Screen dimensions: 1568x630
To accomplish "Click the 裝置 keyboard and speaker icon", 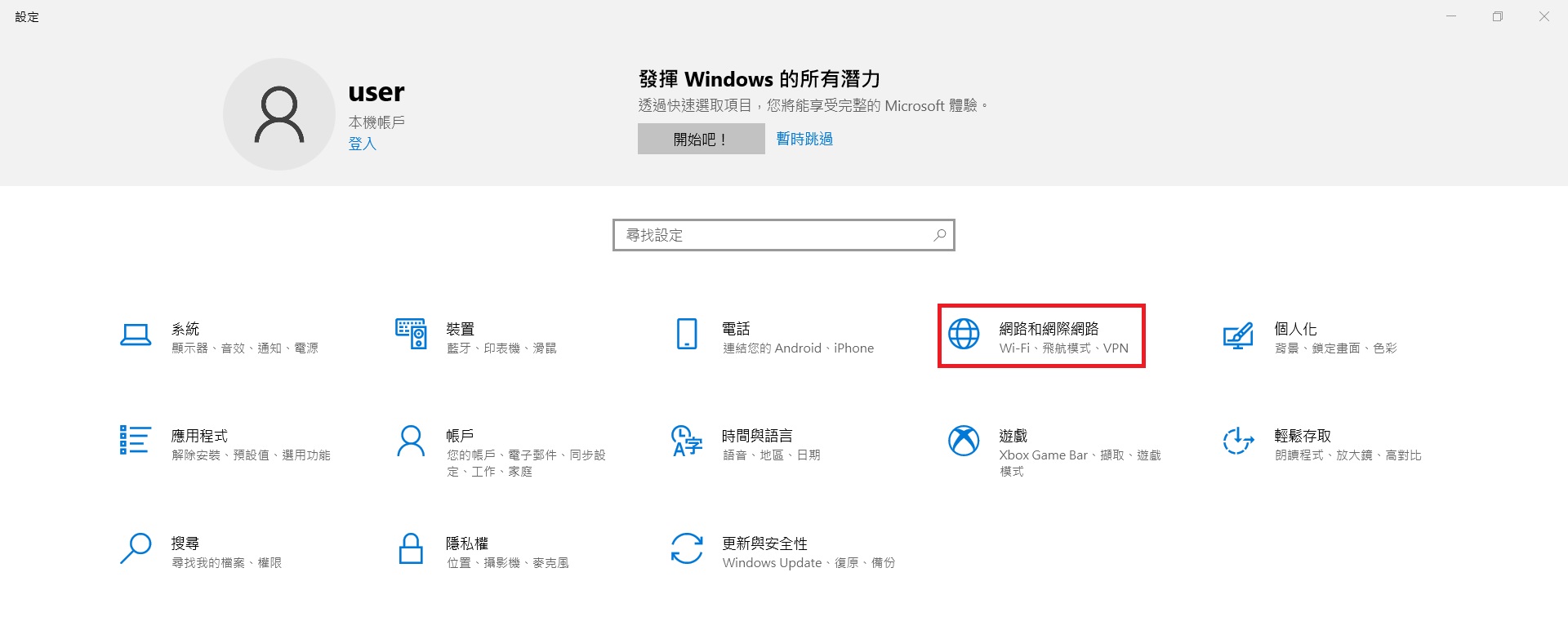I will coord(411,334).
